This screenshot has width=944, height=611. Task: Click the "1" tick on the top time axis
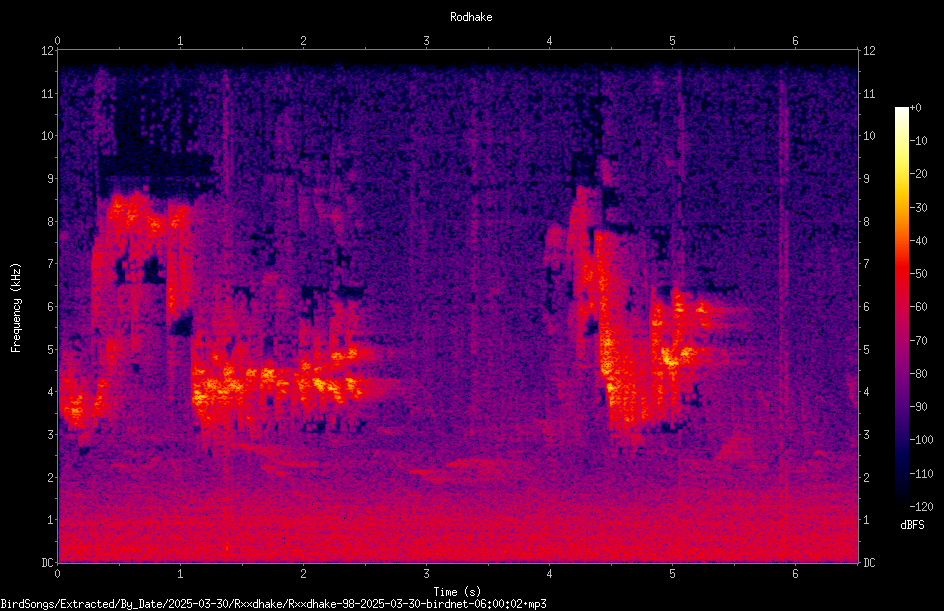coord(180,40)
